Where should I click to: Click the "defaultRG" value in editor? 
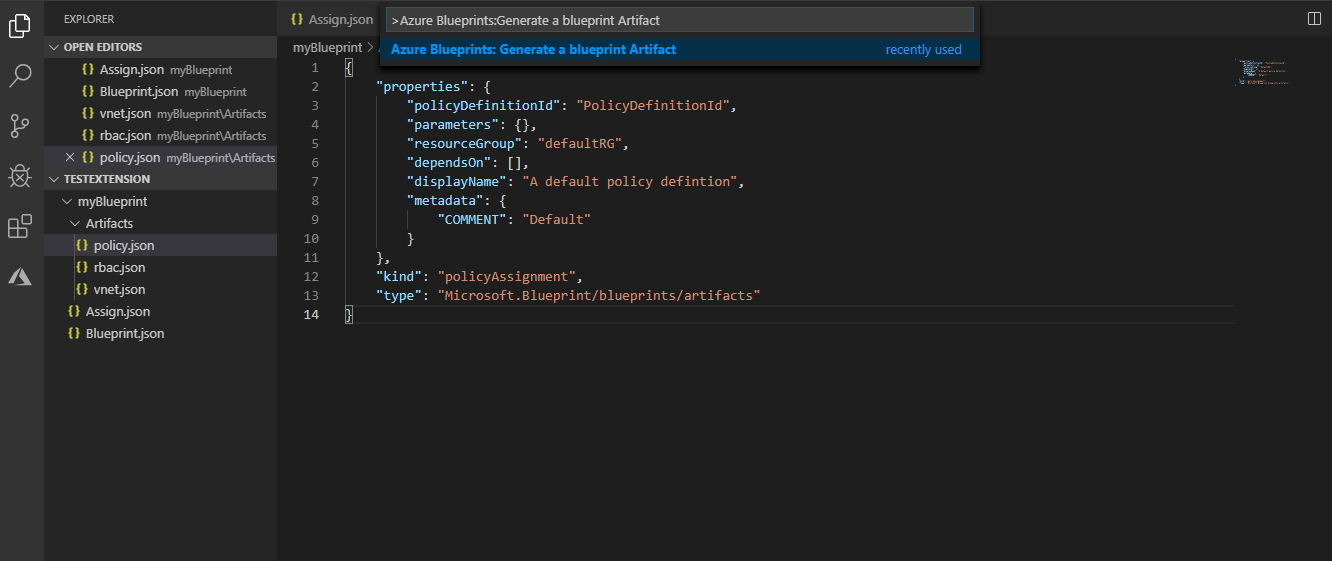[x=583, y=143]
